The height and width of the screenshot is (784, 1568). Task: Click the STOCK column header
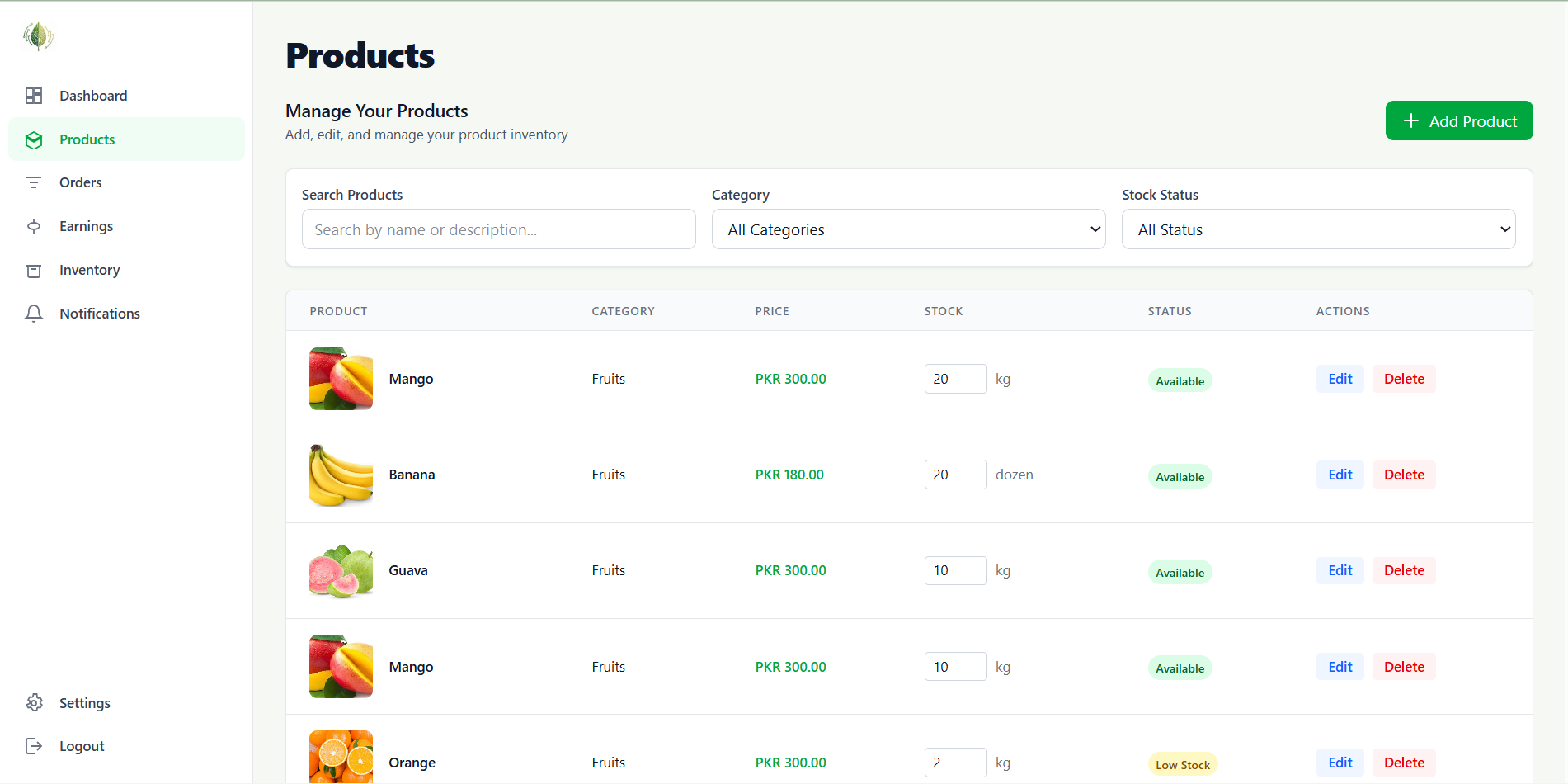click(x=944, y=311)
